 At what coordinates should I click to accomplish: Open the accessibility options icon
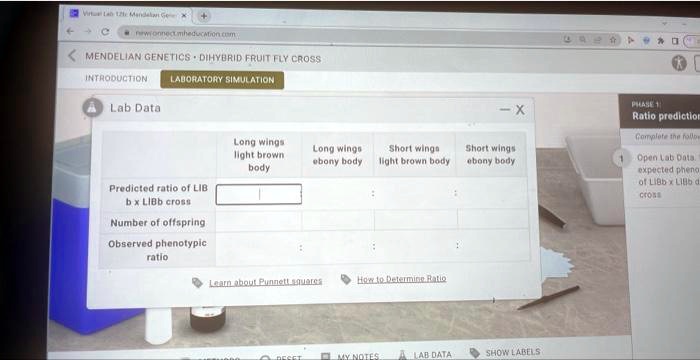click(x=679, y=63)
